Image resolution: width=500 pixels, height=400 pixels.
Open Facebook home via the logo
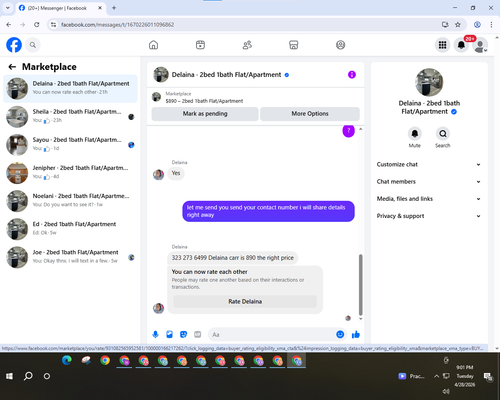14,45
